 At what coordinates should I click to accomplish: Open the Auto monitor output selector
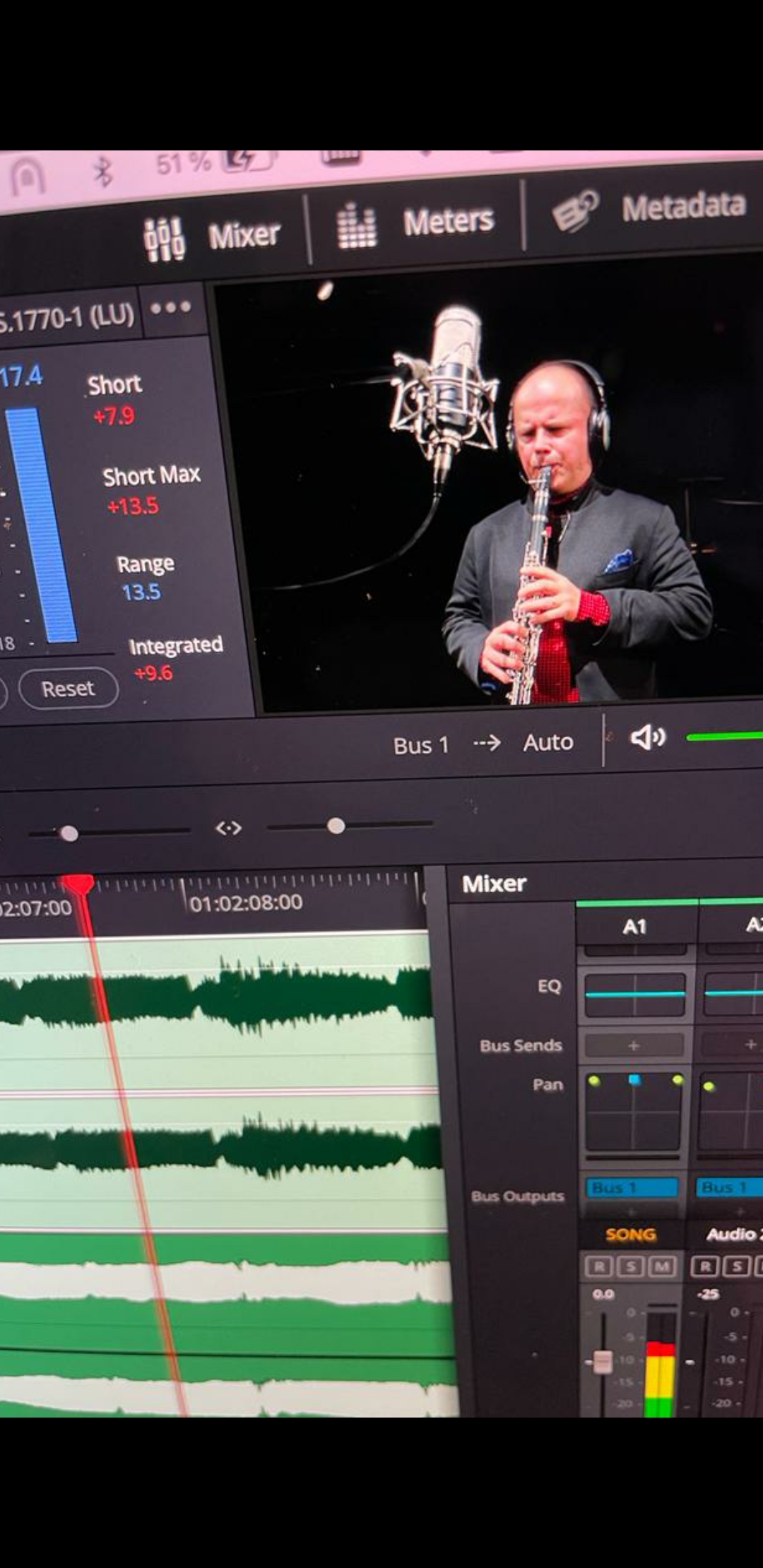pos(548,742)
